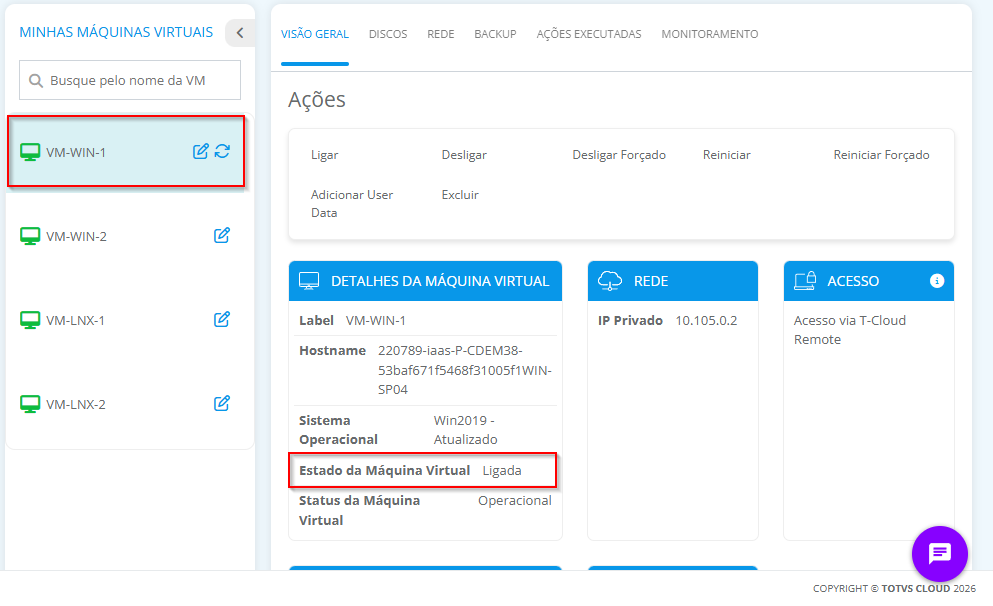Switch to the Rede tab
Screen dimensions: 993x606
441,34
